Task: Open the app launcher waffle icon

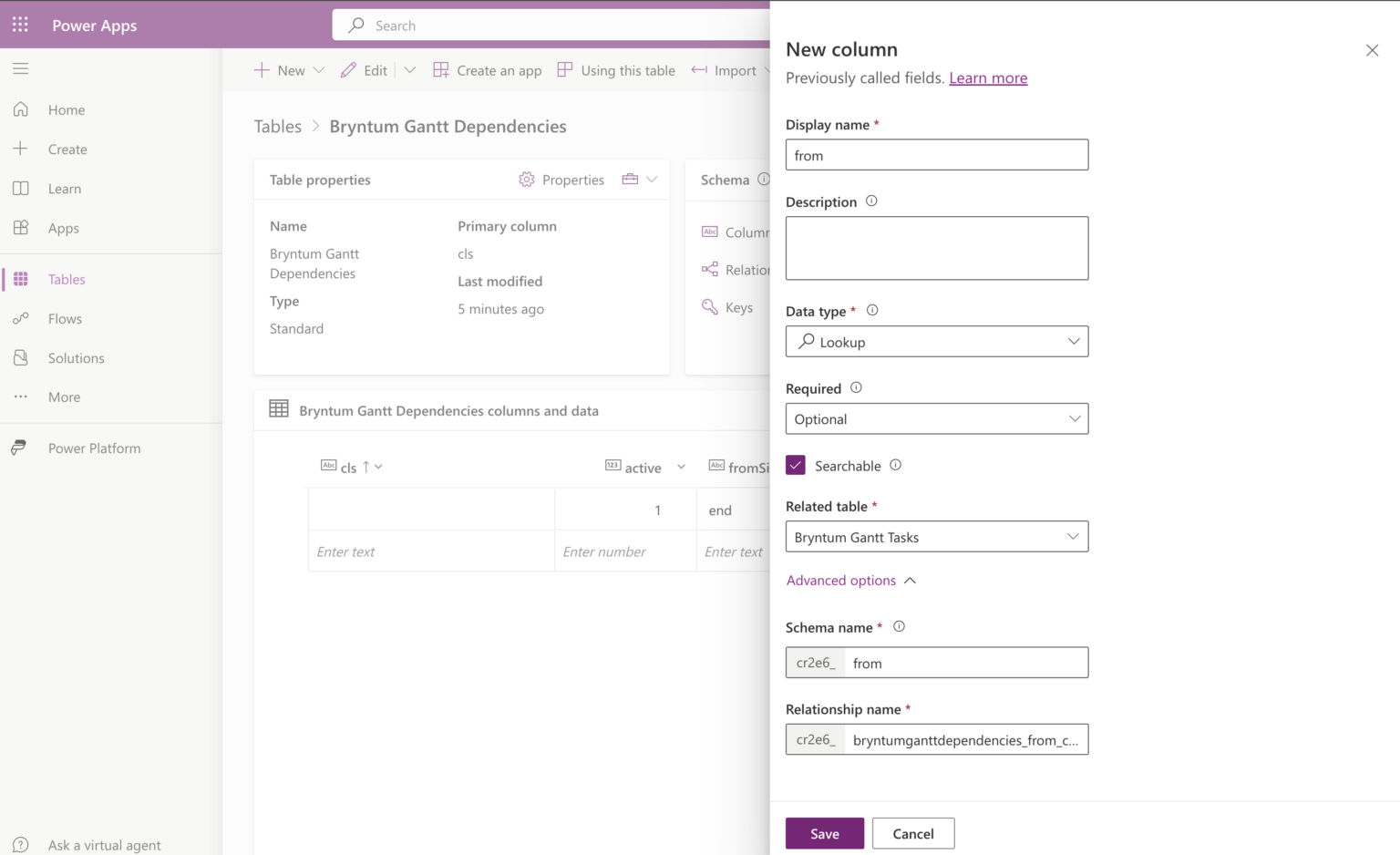Action: pos(20,25)
